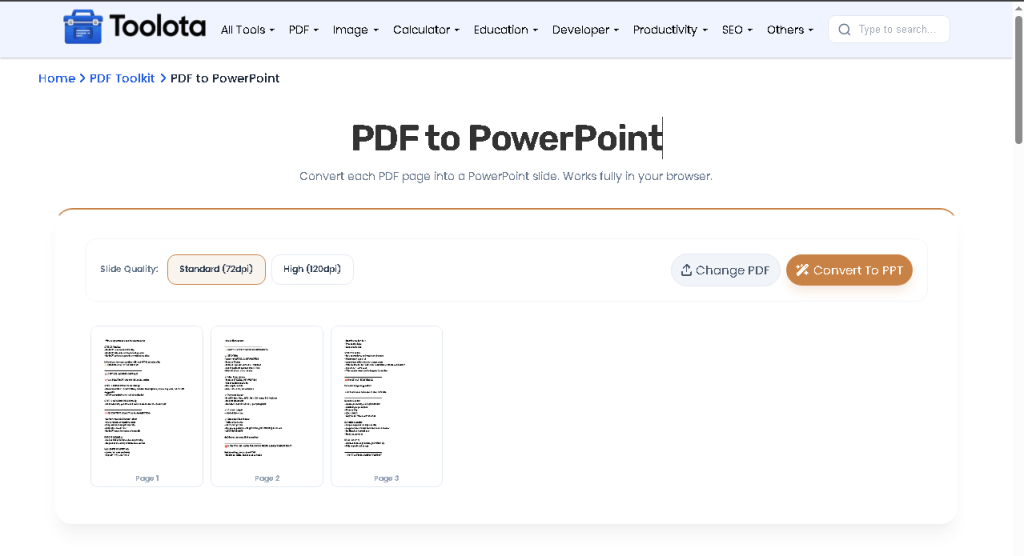
Task: Open the All Tools dropdown menu
Action: pyautogui.click(x=248, y=30)
